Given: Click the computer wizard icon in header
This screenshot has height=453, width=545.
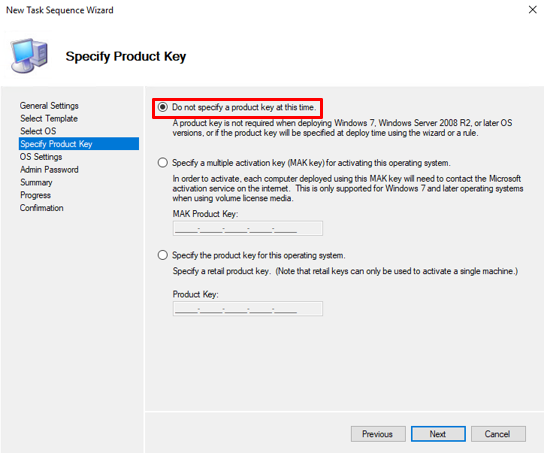Looking at the screenshot, I should [29, 56].
